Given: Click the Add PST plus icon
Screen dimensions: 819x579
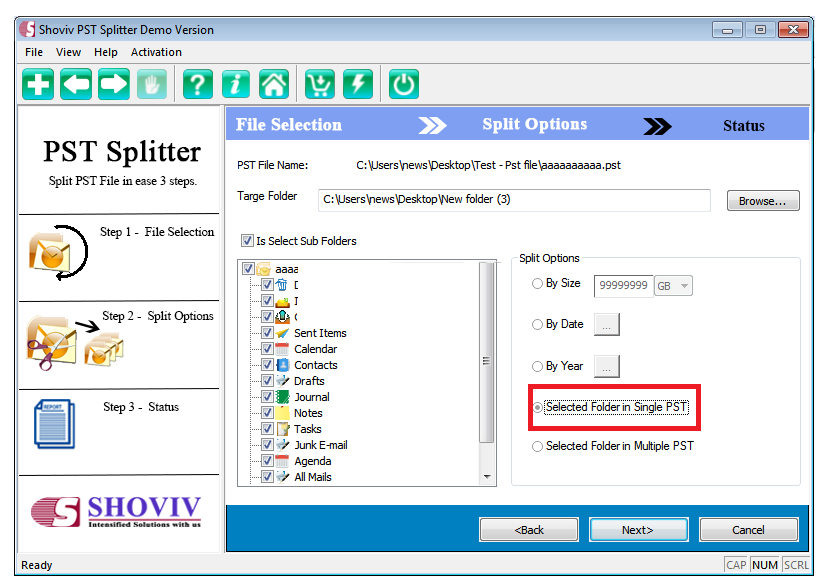Looking at the screenshot, I should pos(37,84).
